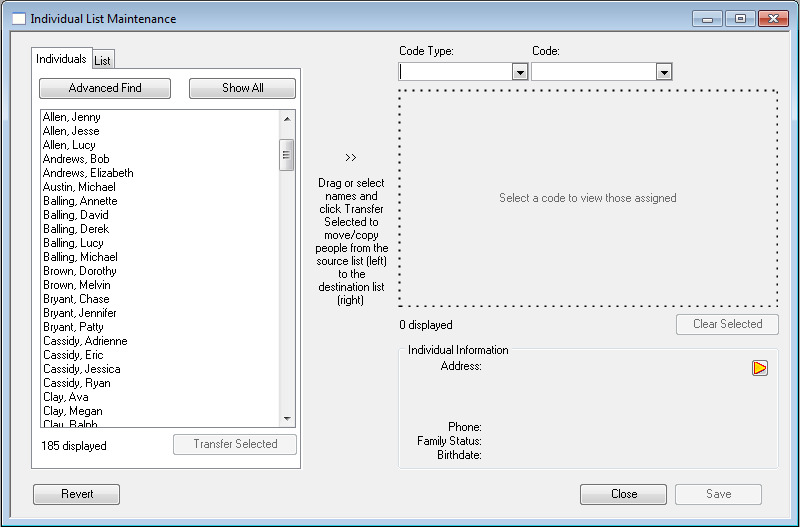
Task: Maximize the Individual List Maintenance window
Action: 740,19
